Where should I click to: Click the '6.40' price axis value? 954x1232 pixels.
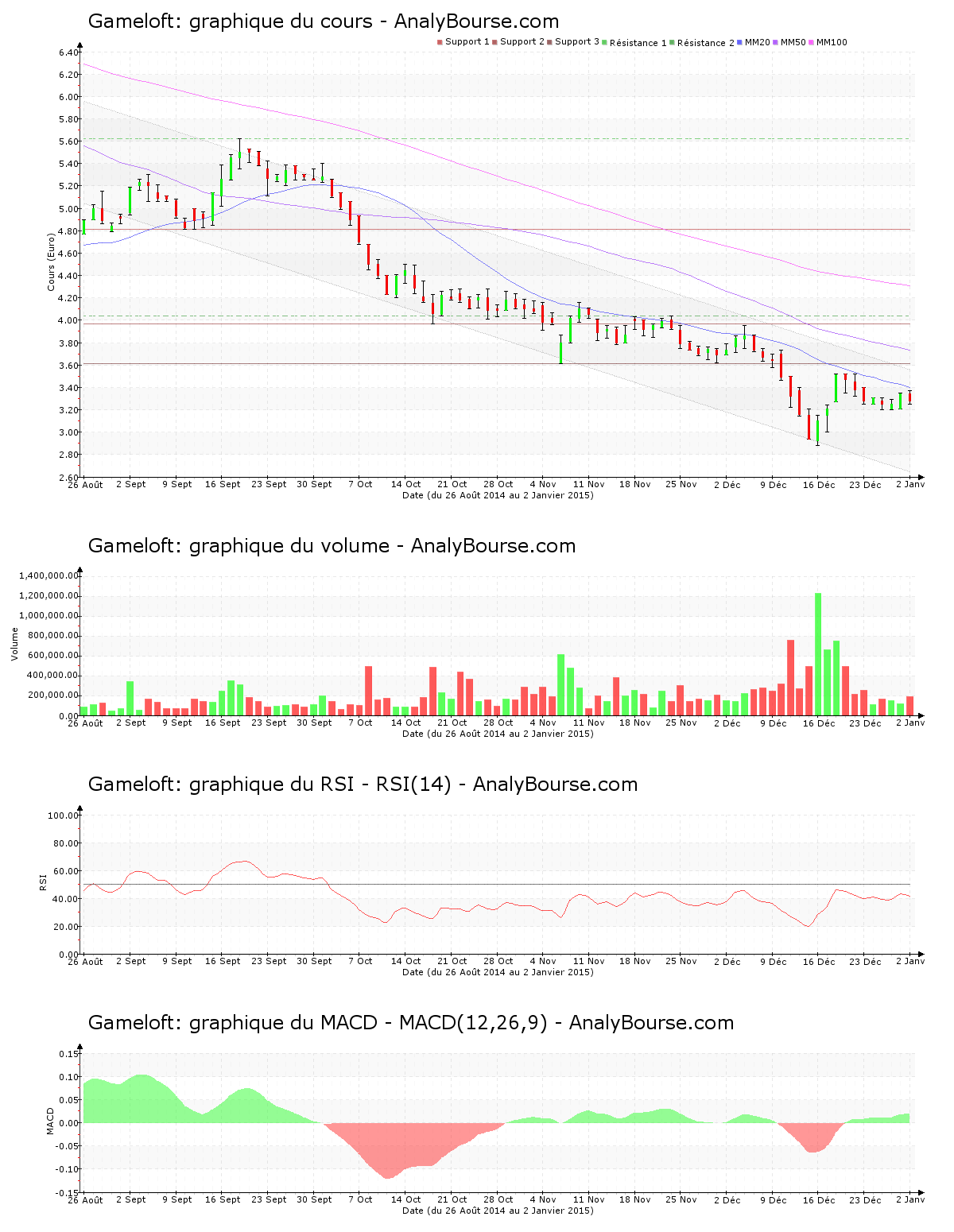pyautogui.click(x=68, y=52)
